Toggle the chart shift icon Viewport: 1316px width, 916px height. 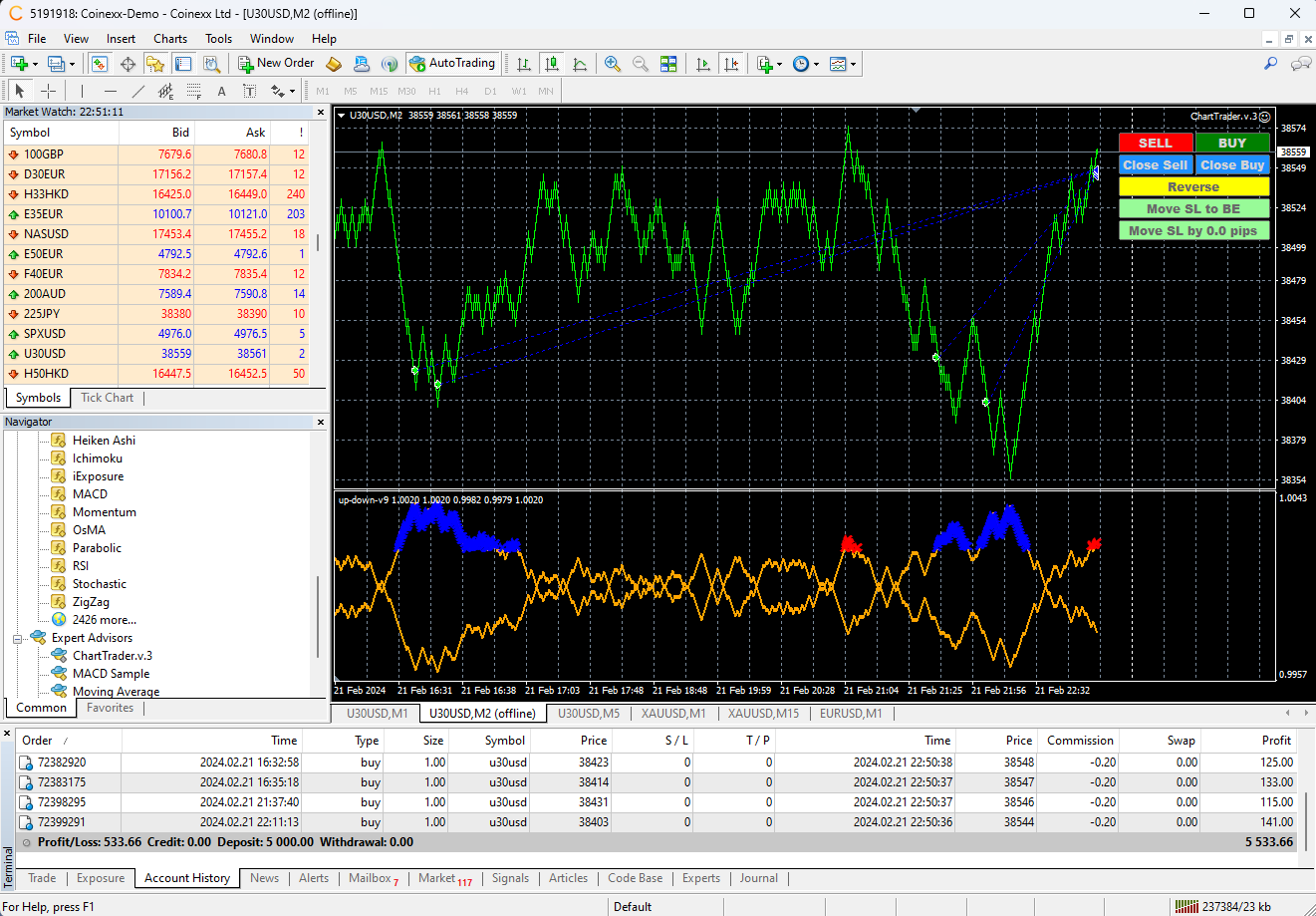[731, 64]
